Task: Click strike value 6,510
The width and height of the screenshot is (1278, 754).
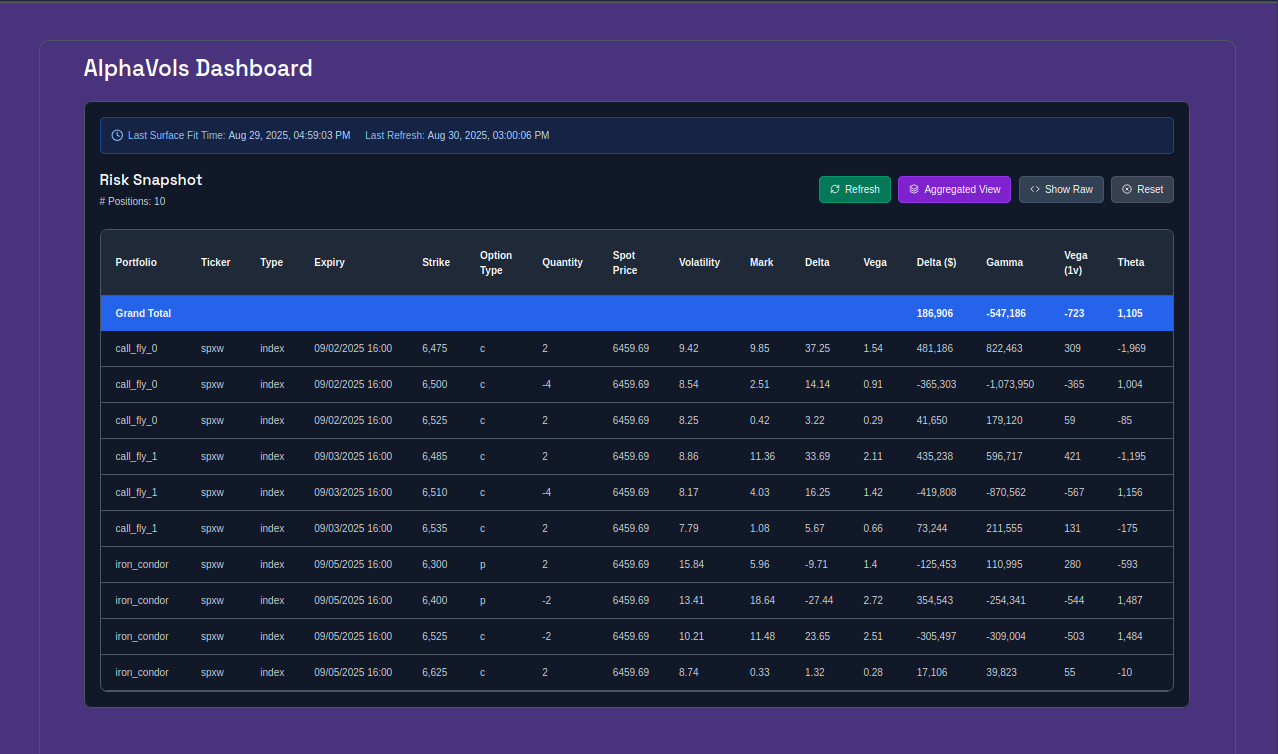Action: point(435,492)
